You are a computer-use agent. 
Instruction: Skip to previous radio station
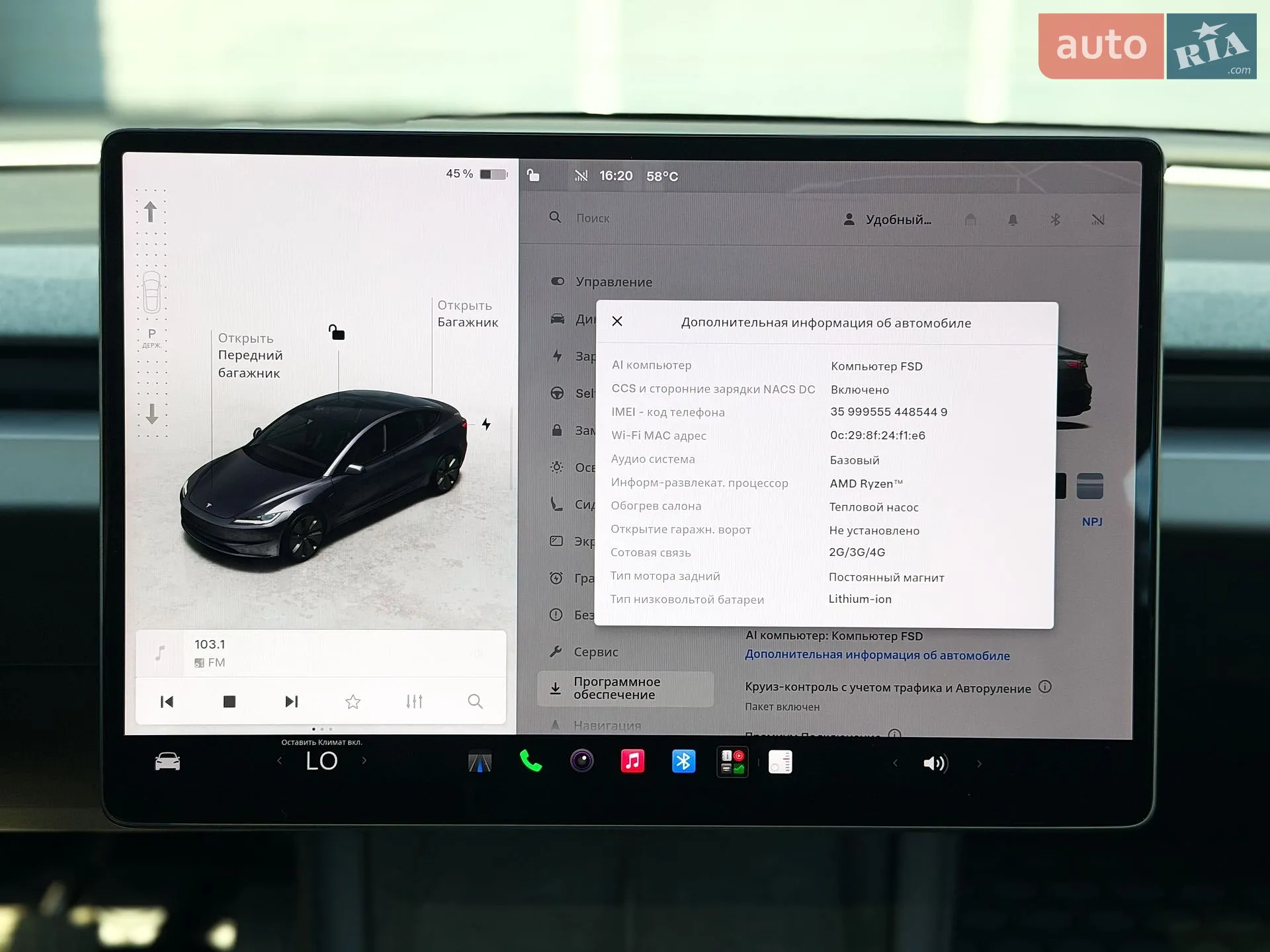point(167,701)
